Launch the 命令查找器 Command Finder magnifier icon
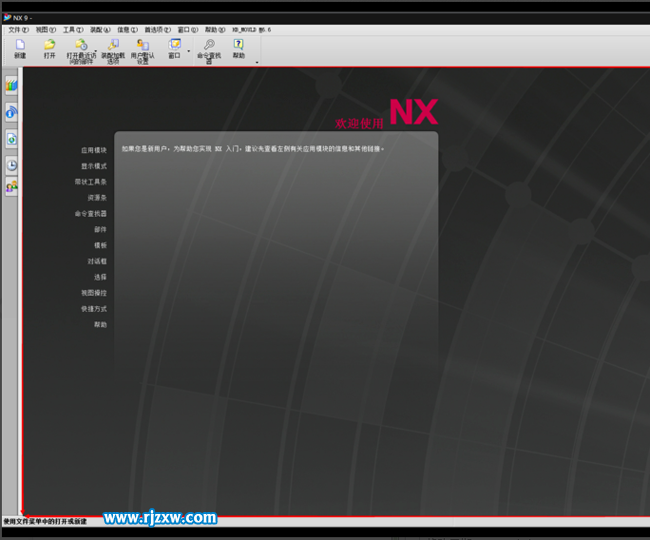The height and width of the screenshot is (540, 650). [209, 44]
